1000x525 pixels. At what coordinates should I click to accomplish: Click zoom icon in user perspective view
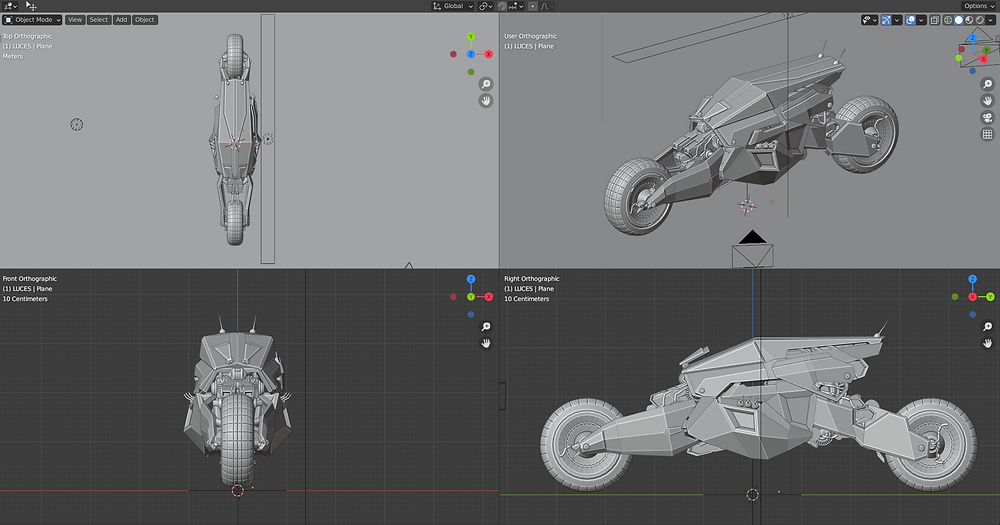[987, 84]
